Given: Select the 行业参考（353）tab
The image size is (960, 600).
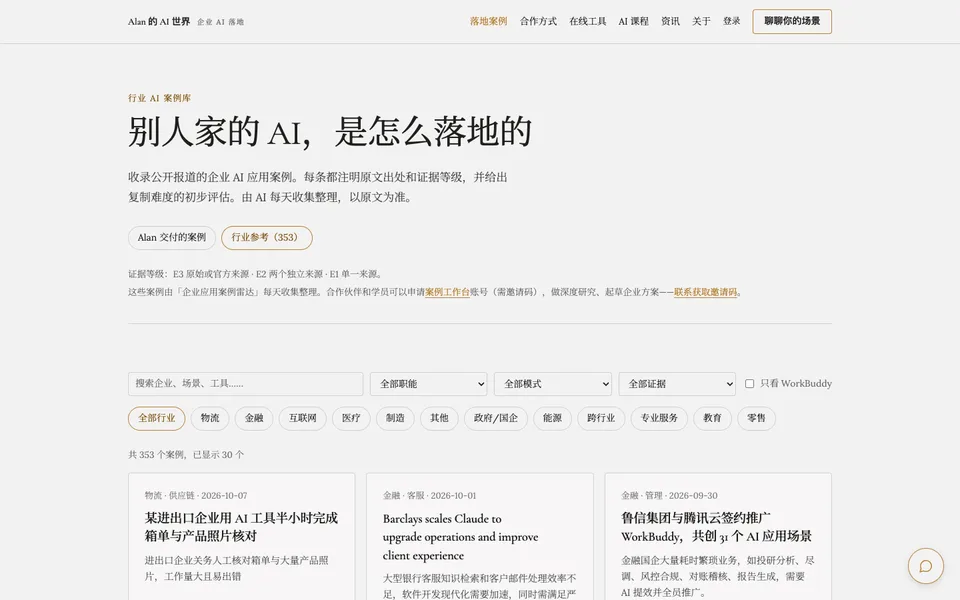Looking at the screenshot, I should pos(267,238).
